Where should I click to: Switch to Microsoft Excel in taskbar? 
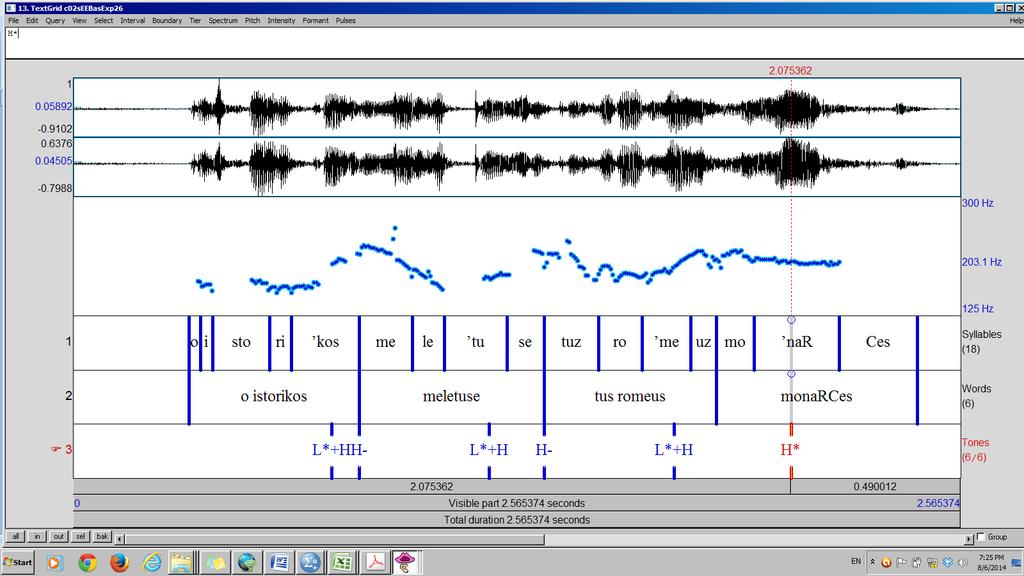tap(342, 562)
